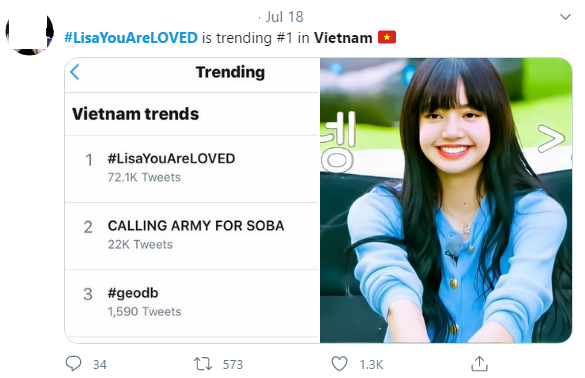Click the 573 retweets count
The height and width of the screenshot is (378, 585).
pos(233,365)
